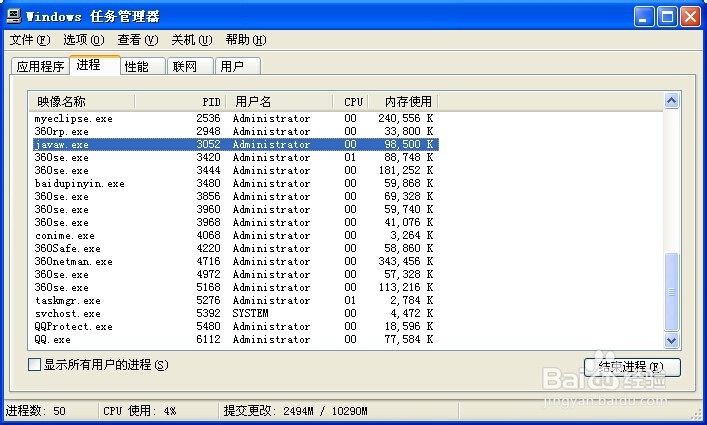Screen dimensions: 707x425
Task: Sort by CPU column header
Action: 351,102
